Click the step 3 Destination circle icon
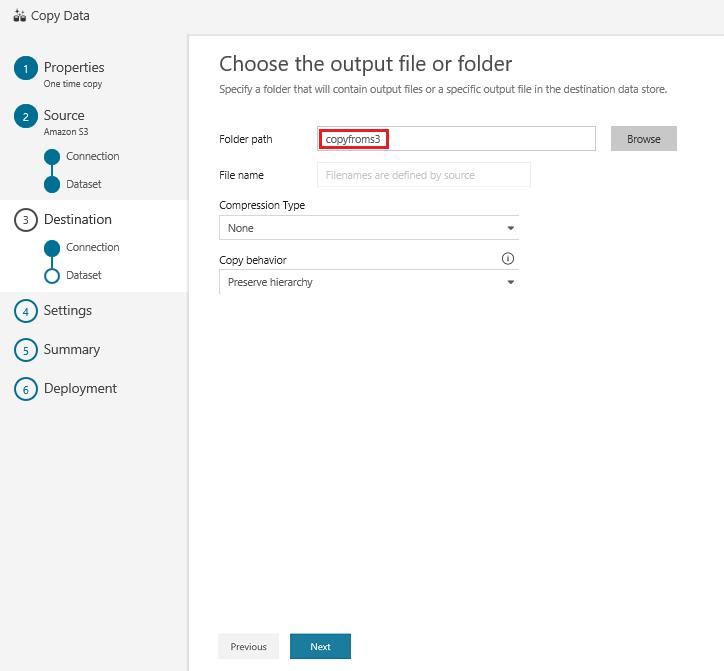The height and width of the screenshot is (671, 724). 26,221
